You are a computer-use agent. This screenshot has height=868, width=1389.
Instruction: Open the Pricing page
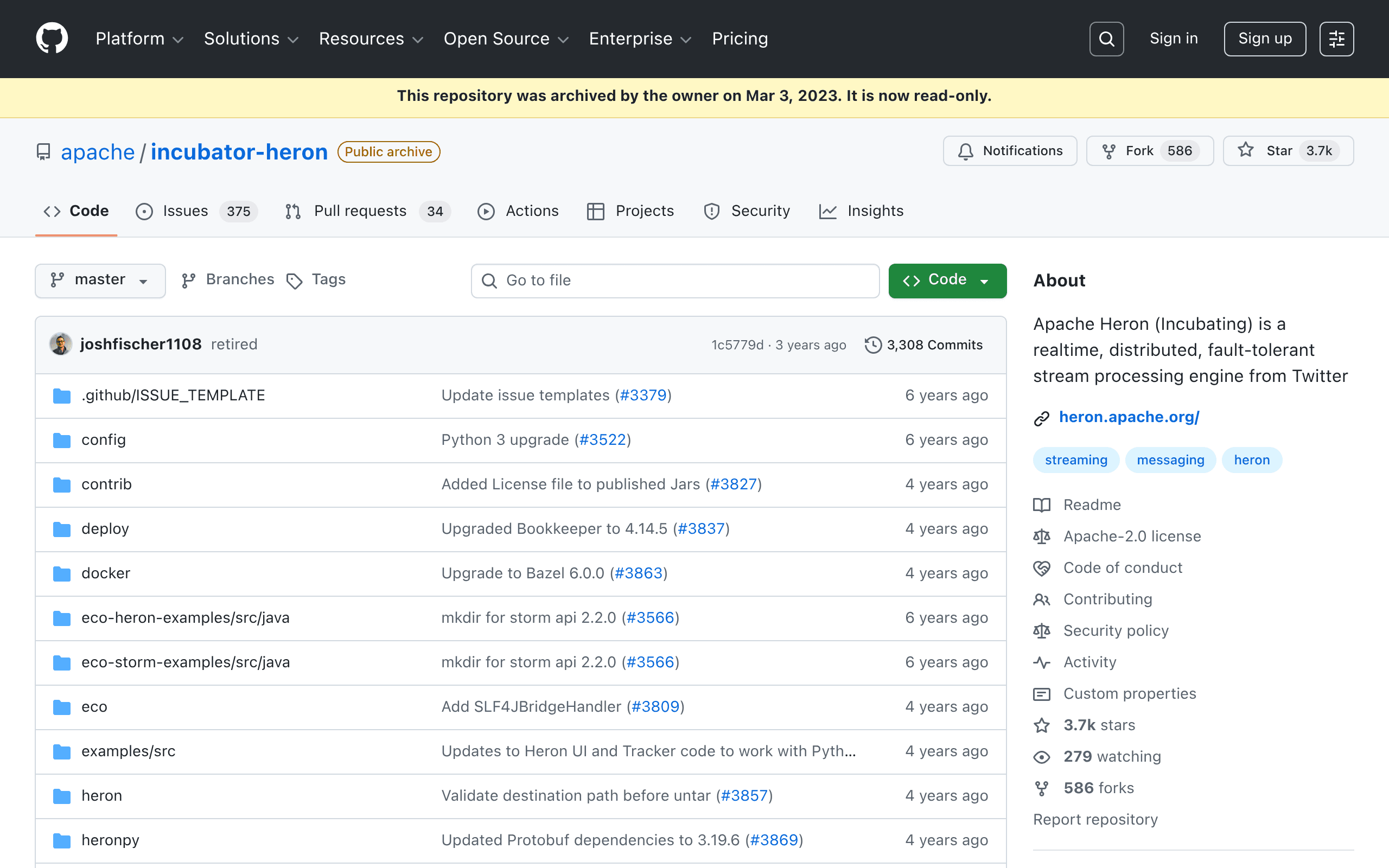point(740,39)
